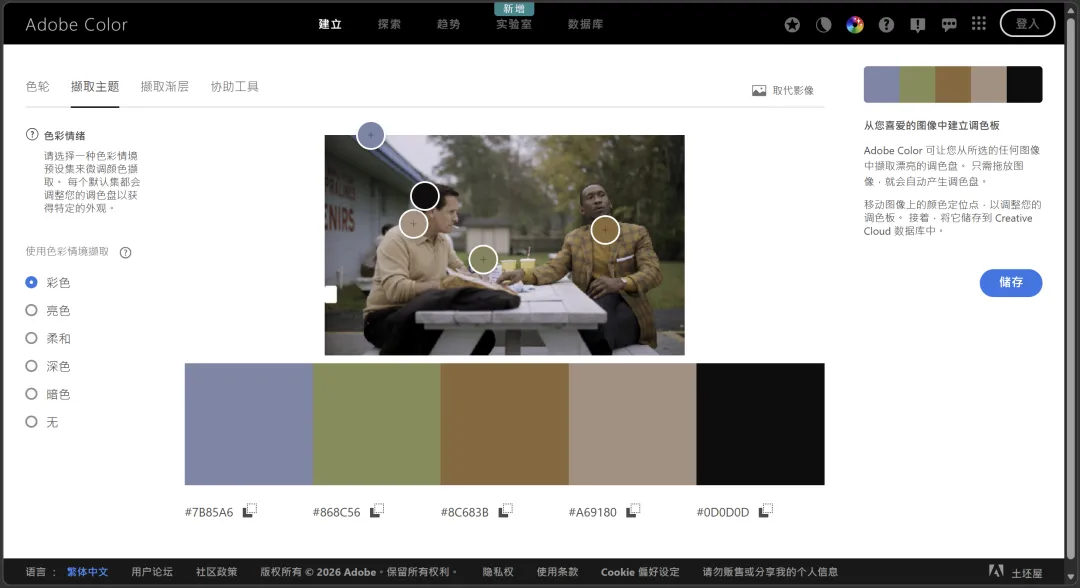Open the 使用条款 footer link
The image size is (1080, 588).
tap(557, 571)
